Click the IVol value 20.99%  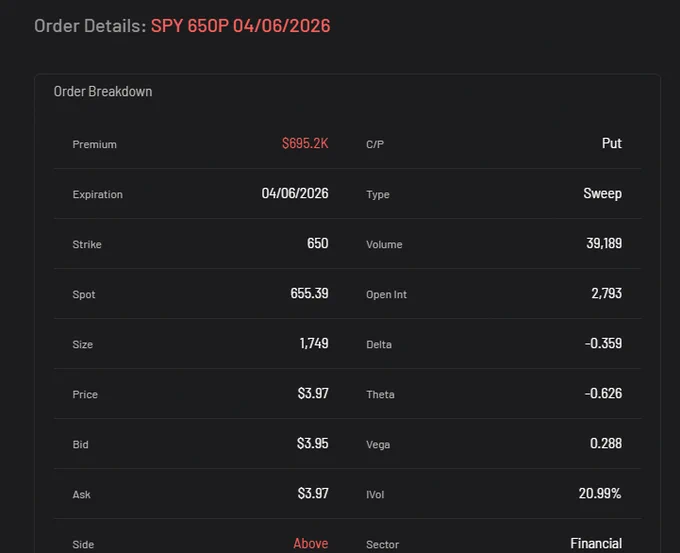coord(600,493)
